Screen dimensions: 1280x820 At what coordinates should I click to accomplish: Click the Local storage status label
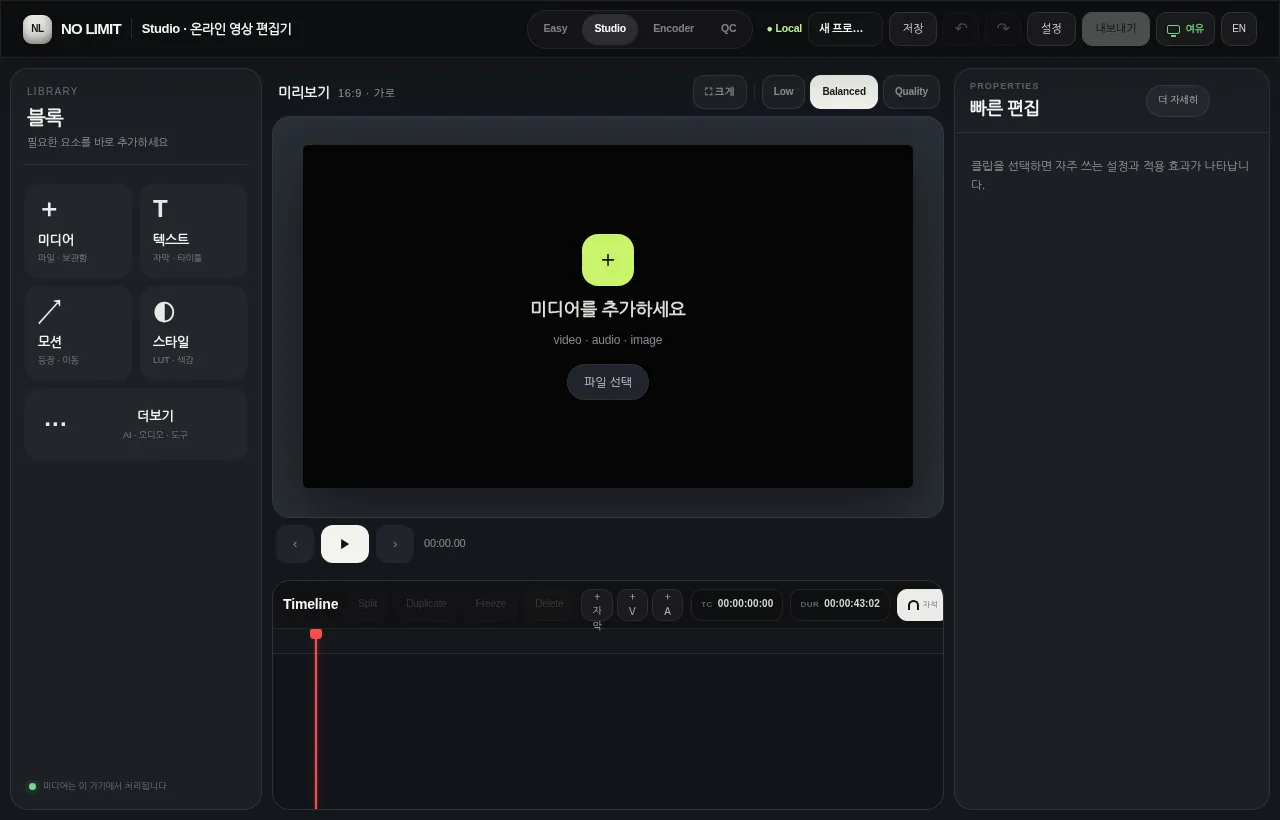784,29
